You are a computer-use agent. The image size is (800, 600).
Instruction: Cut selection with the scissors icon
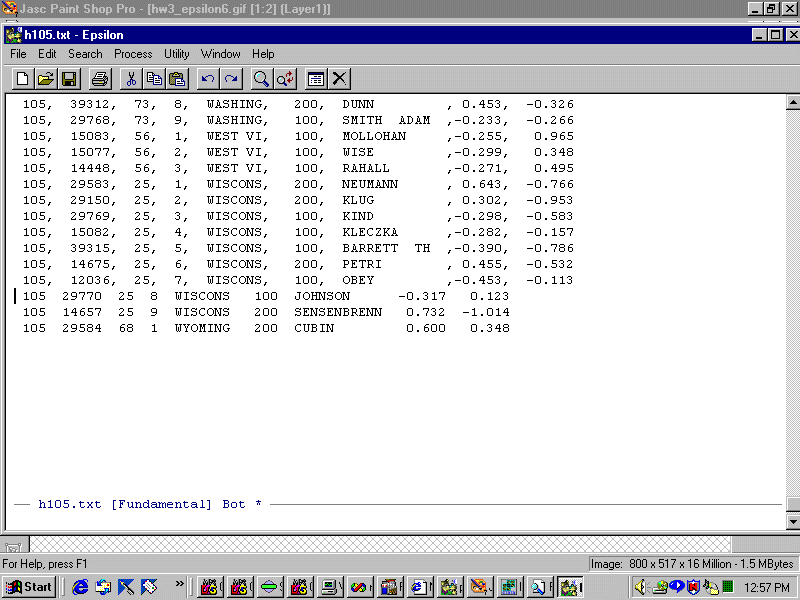point(131,78)
